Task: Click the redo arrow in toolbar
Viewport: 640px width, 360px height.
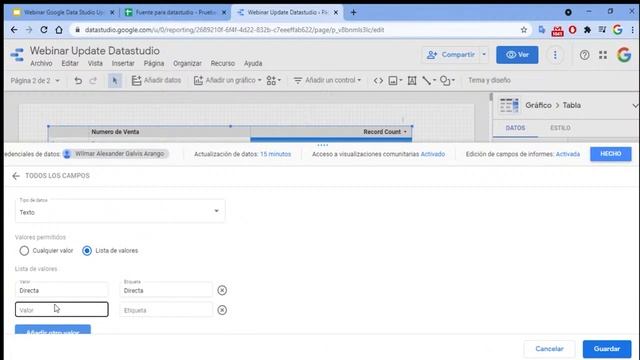Action: pyautogui.click(x=93, y=80)
